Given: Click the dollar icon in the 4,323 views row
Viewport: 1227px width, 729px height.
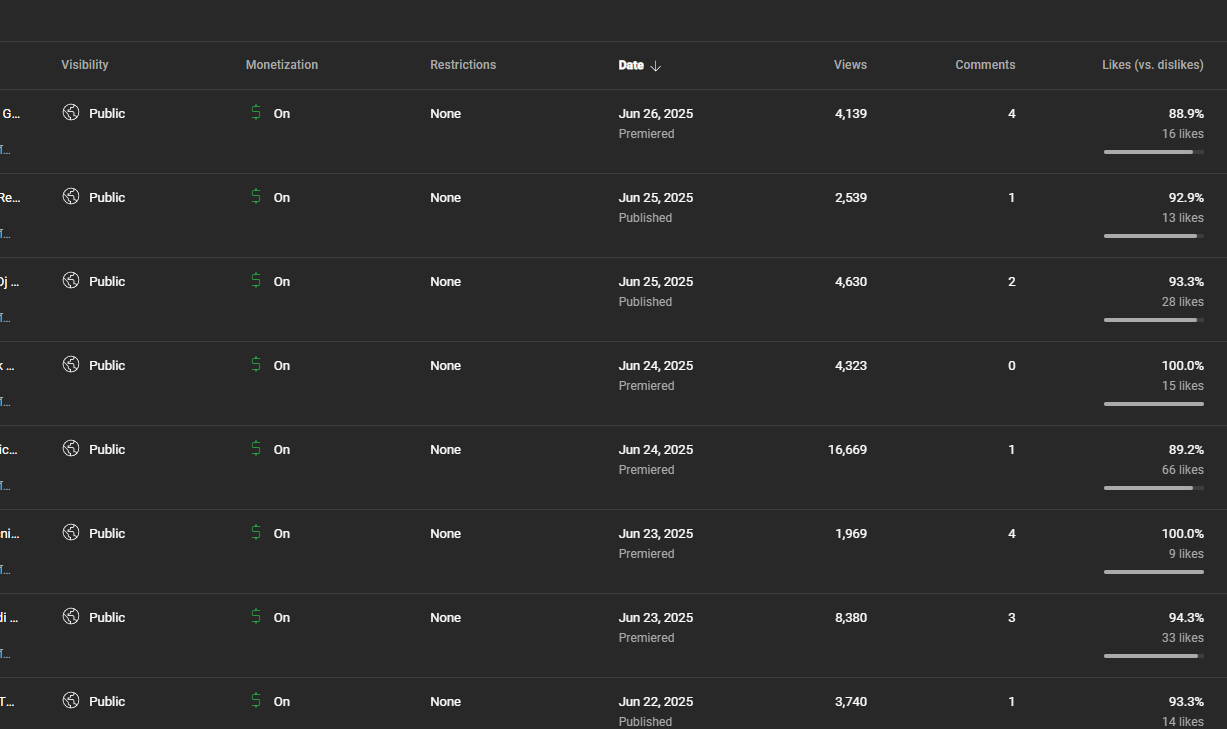Looking at the screenshot, I should point(256,364).
